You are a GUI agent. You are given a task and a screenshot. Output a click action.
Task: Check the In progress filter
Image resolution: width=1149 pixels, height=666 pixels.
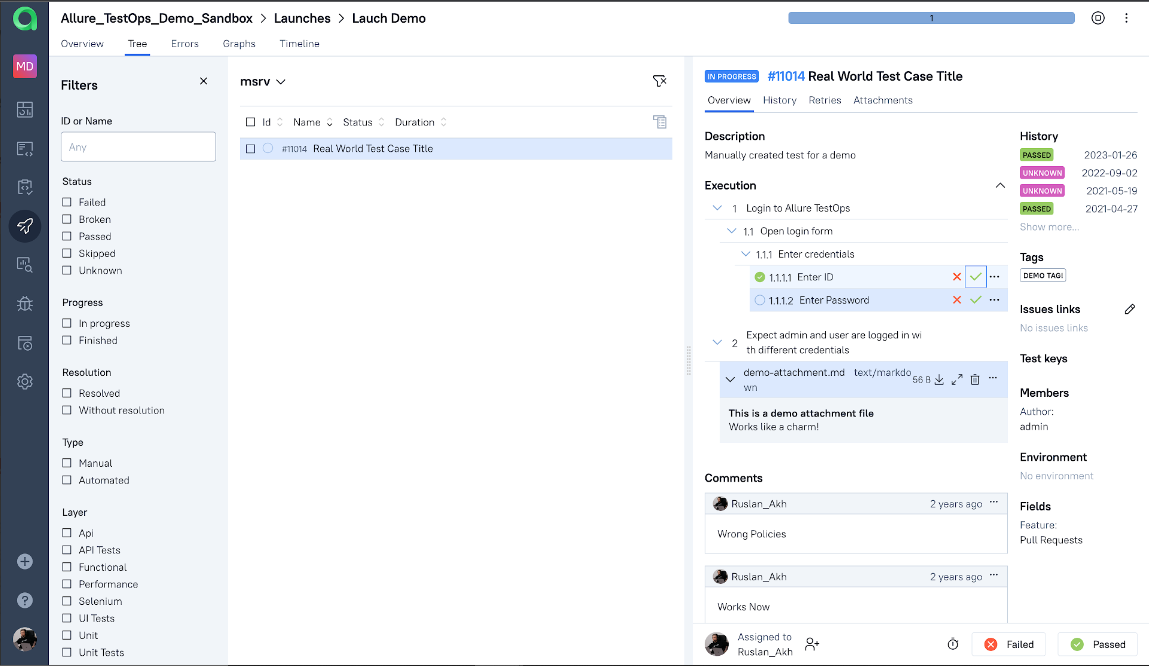[67, 323]
